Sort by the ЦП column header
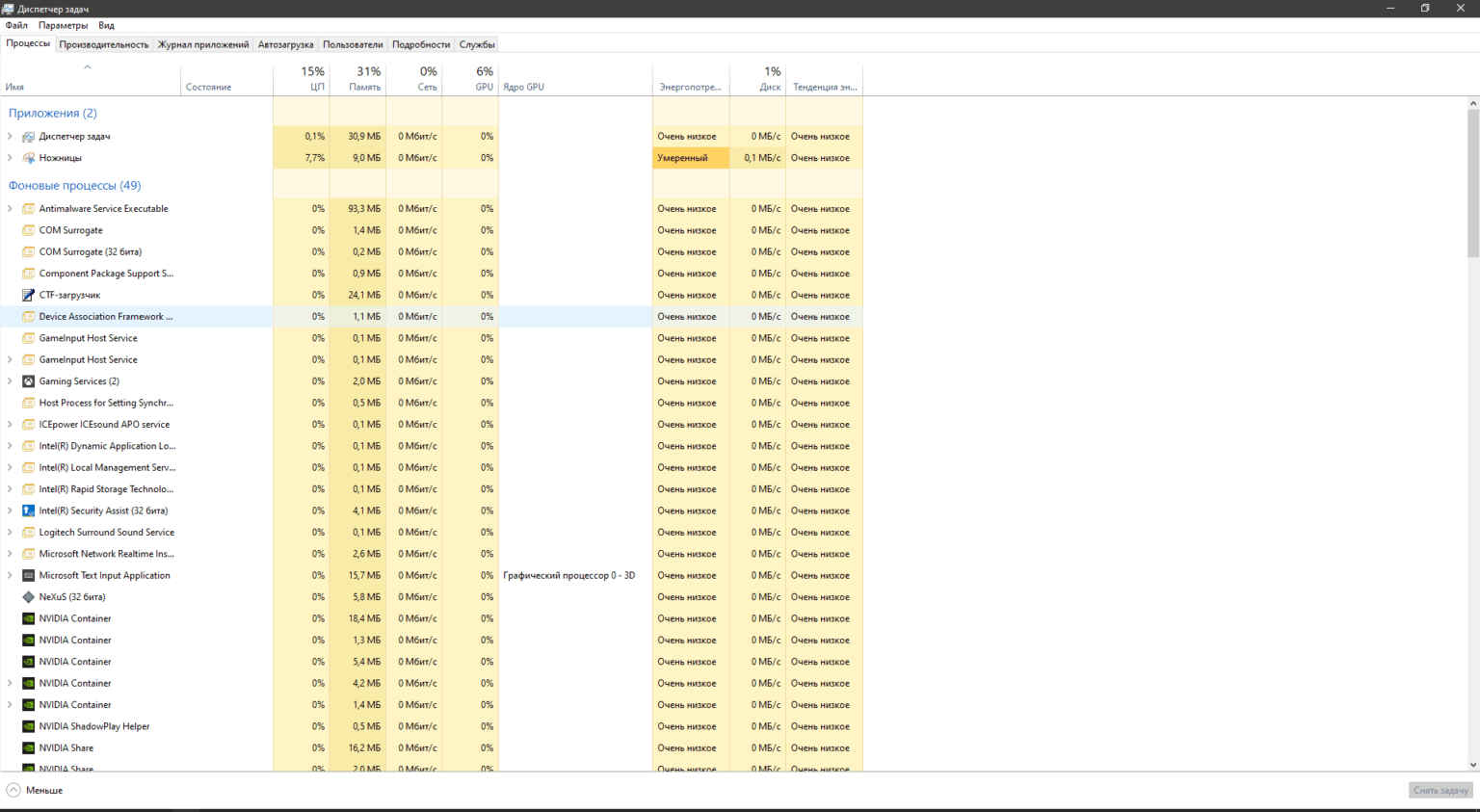 (x=302, y=79)
